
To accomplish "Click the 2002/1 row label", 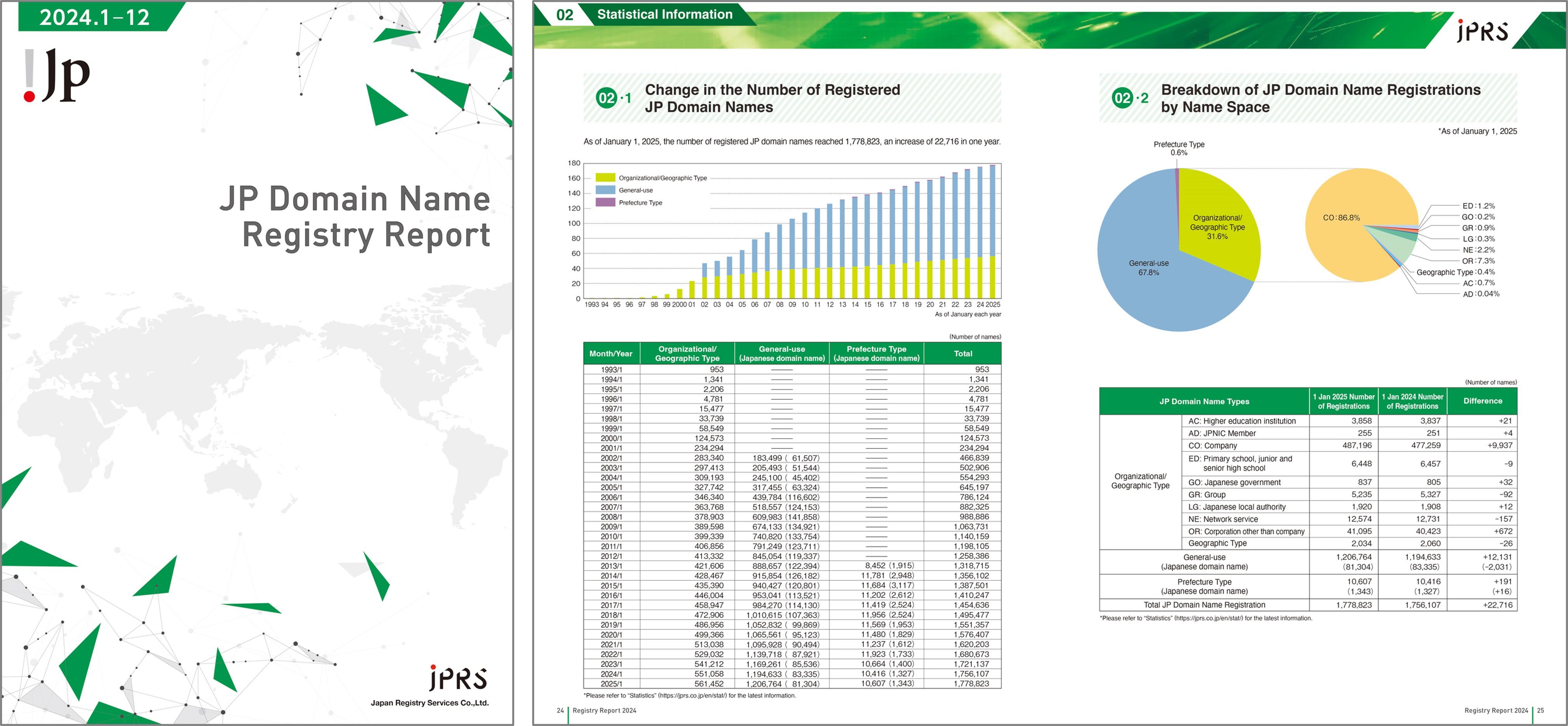I will pos(611,458).
